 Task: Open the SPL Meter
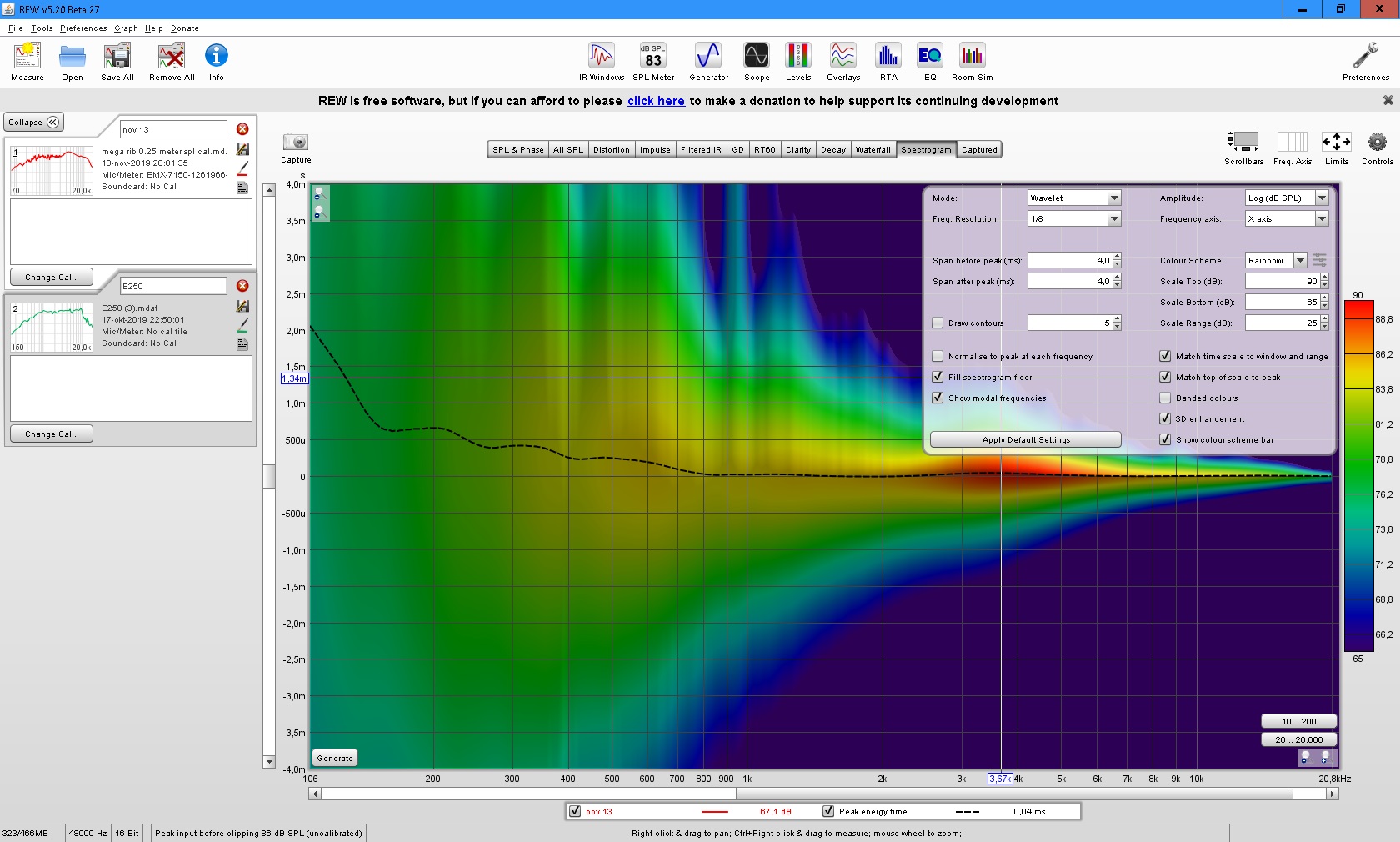tap(653, 62)
